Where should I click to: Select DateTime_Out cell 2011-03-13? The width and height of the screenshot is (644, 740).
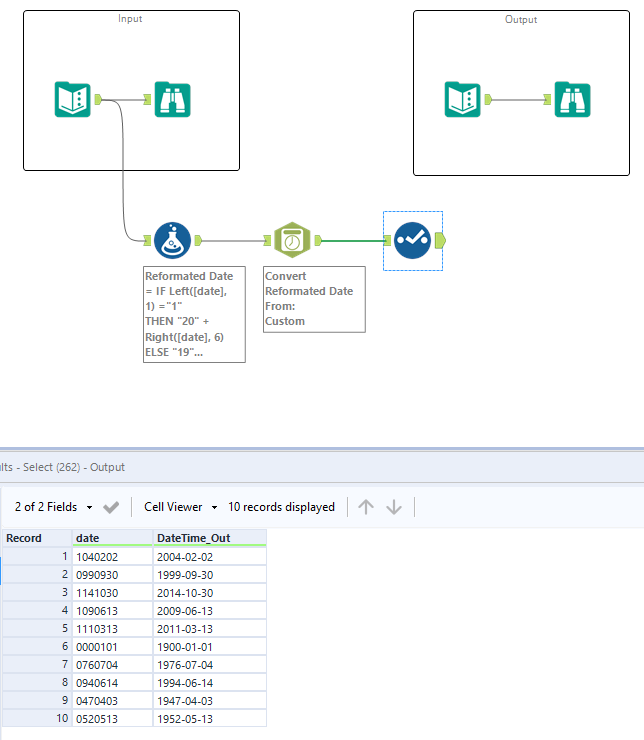pos(209,629)
